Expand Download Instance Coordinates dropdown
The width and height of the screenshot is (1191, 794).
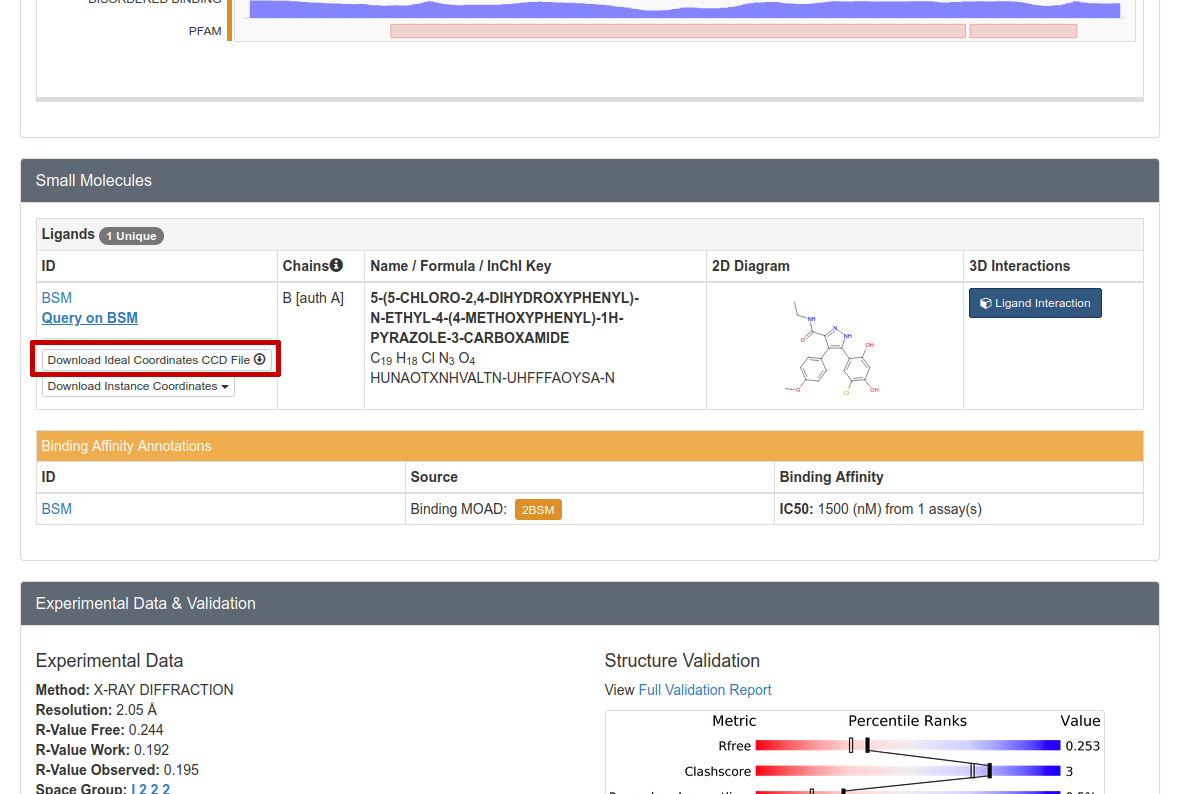point(138,386)
